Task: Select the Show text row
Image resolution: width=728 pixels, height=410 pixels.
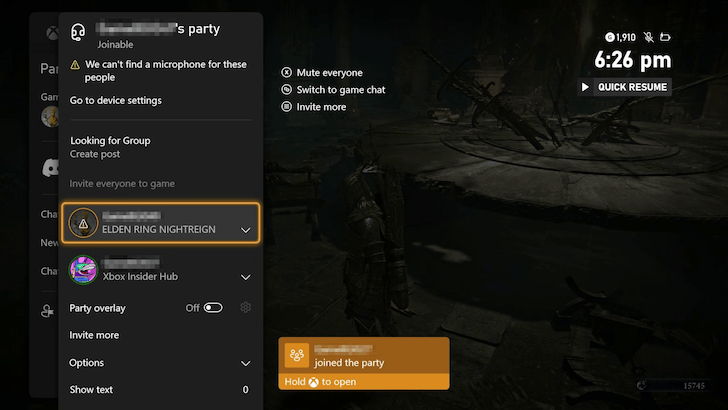Action: click(x=161, y=390)
